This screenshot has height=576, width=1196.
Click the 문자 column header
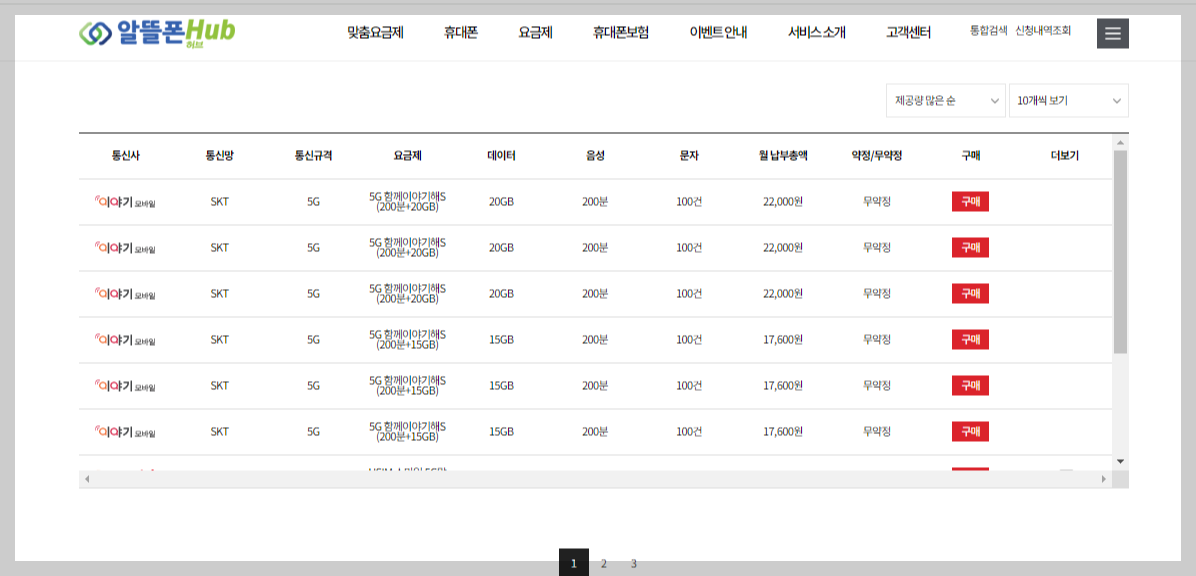pos(689,156)
